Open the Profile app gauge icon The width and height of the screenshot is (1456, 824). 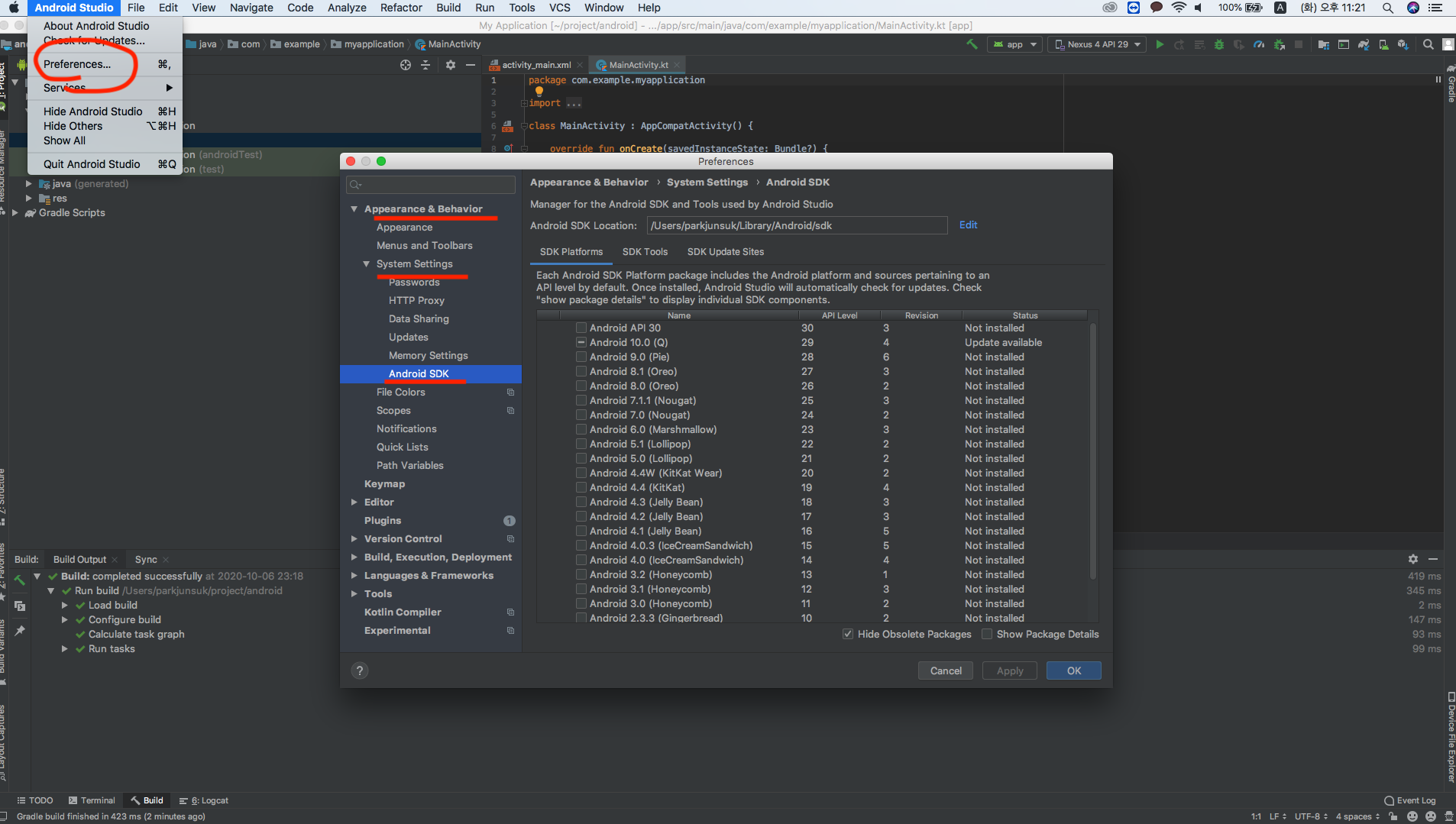tap(1259, 44)
